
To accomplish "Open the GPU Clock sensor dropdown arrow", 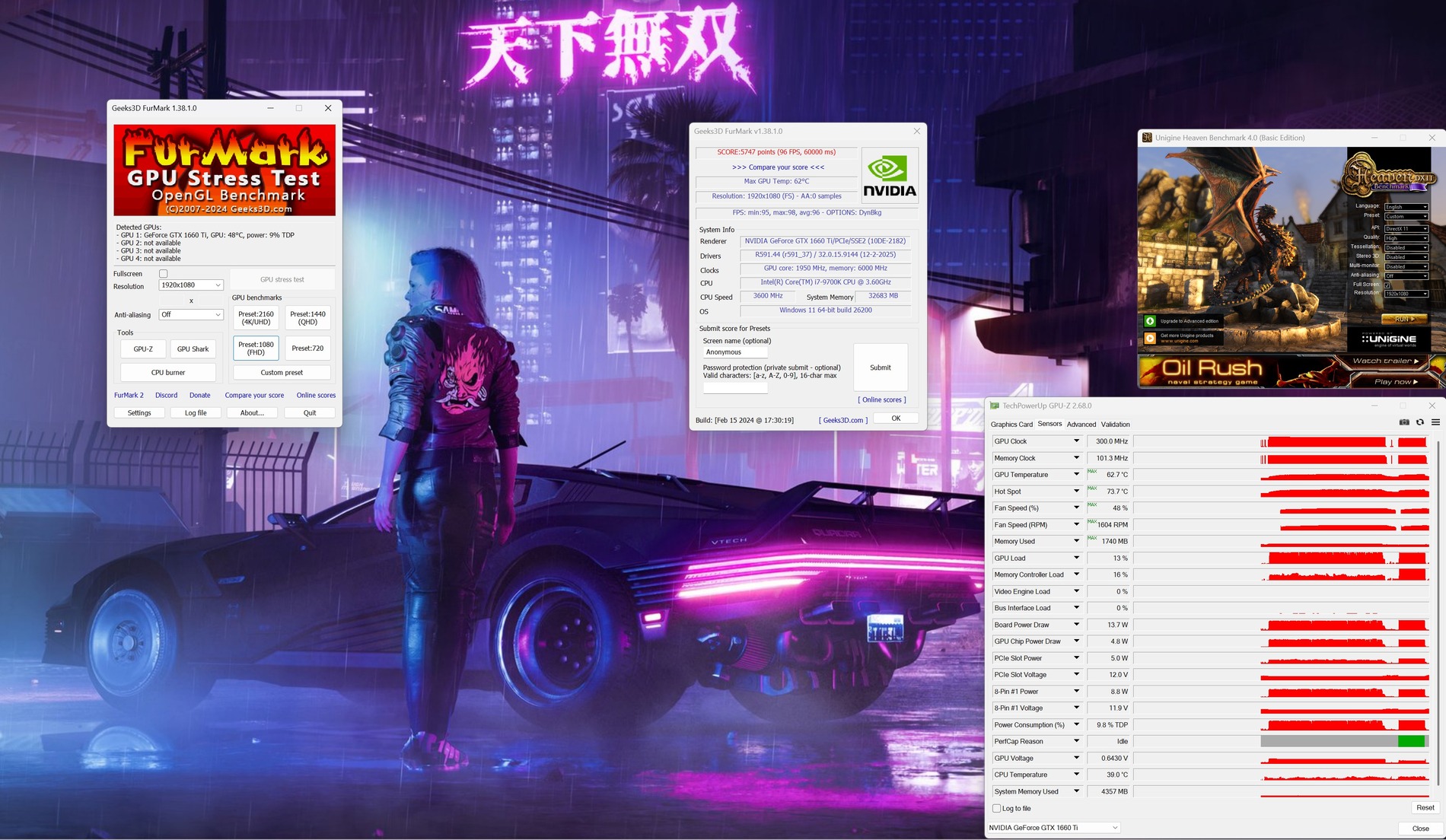I will tap(1076, 441).
